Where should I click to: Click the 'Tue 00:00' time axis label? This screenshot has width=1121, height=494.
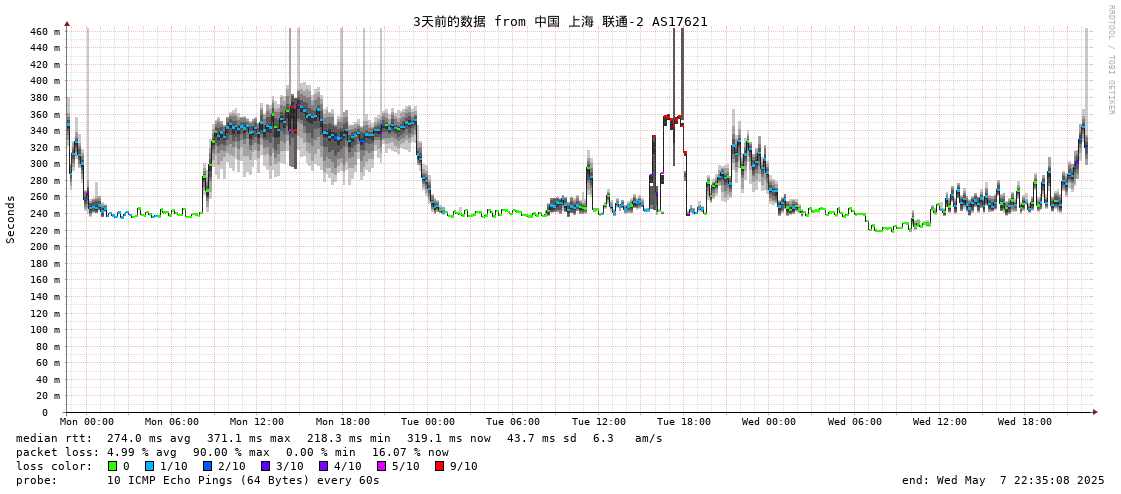coord(428,422)
